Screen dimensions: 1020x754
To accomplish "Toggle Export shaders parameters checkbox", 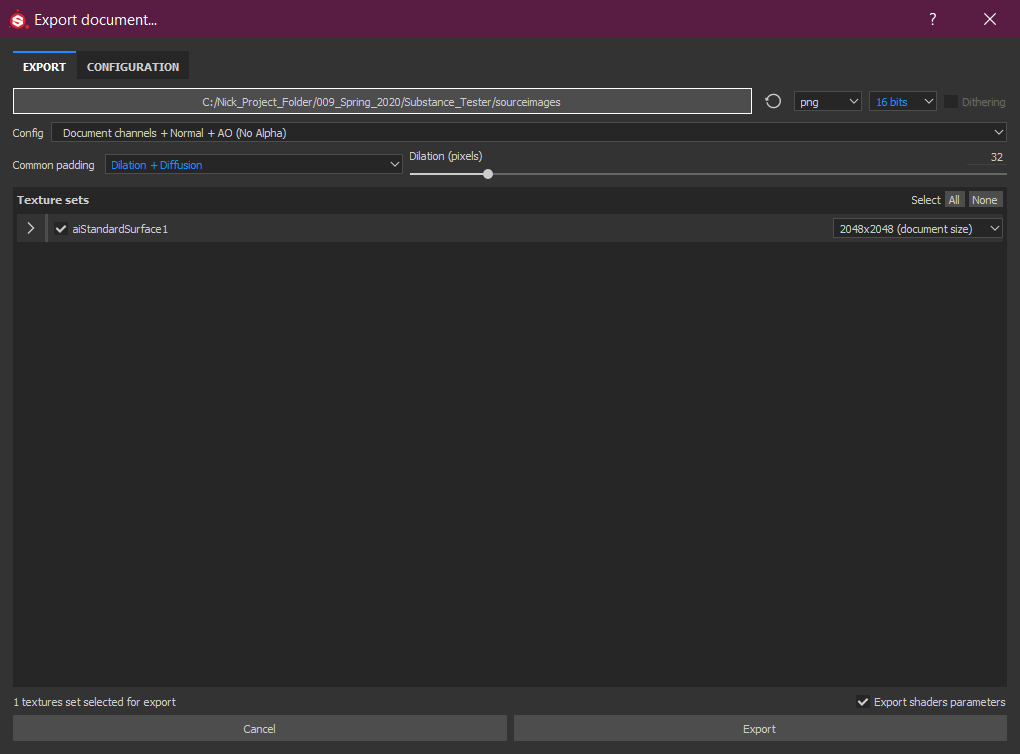I will tap(863, 702).
